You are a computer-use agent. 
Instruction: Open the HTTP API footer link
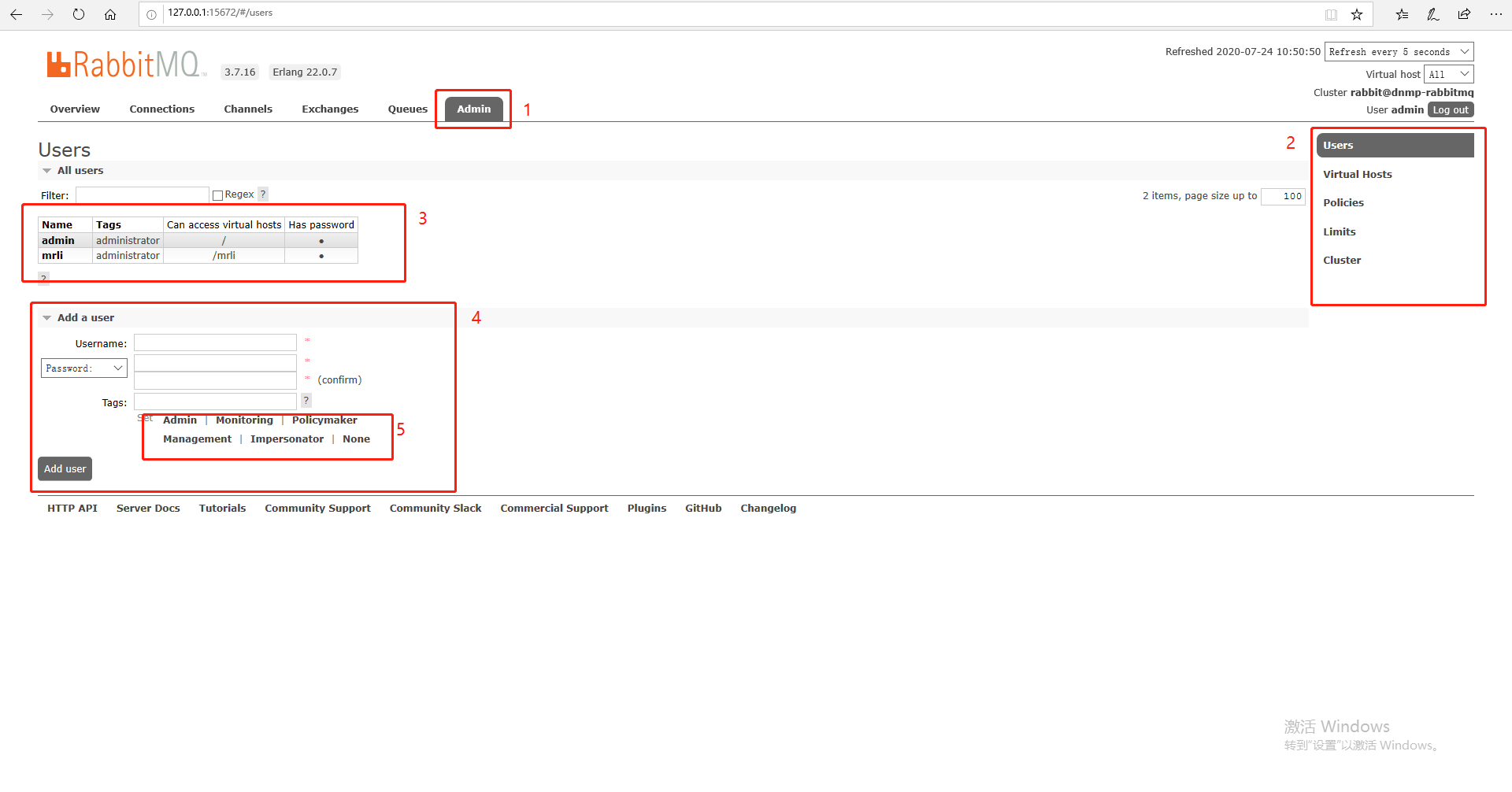pyautogui.click(x=72, y=508)
